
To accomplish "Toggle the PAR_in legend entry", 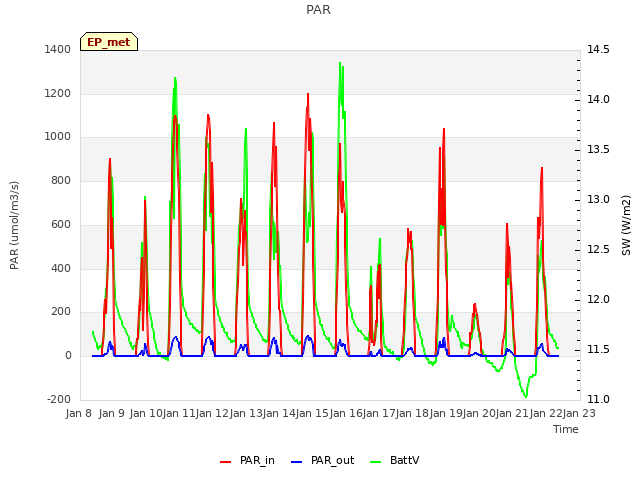I will point(247,460).
